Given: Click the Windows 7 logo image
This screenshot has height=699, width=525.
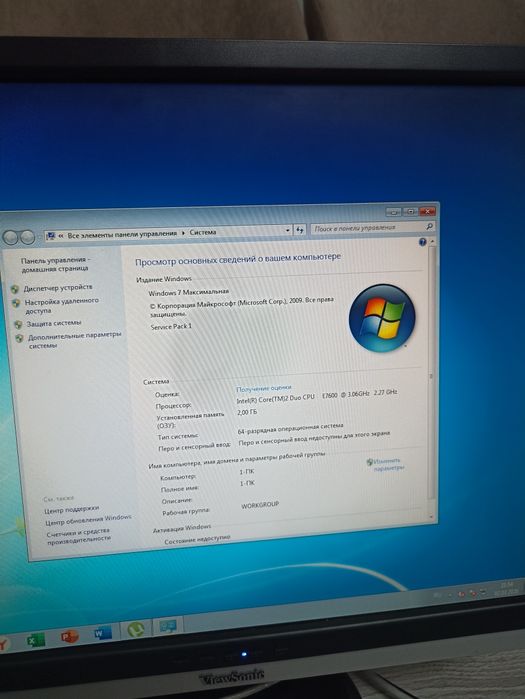Looking at the screenshot, I should pyautogui.click(x=382, y=318).
